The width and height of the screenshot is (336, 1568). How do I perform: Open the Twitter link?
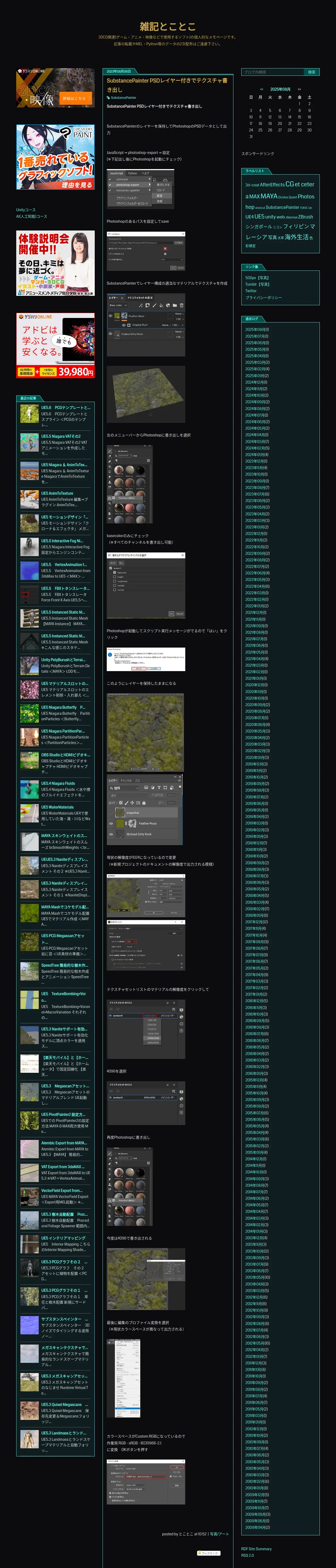251,291
